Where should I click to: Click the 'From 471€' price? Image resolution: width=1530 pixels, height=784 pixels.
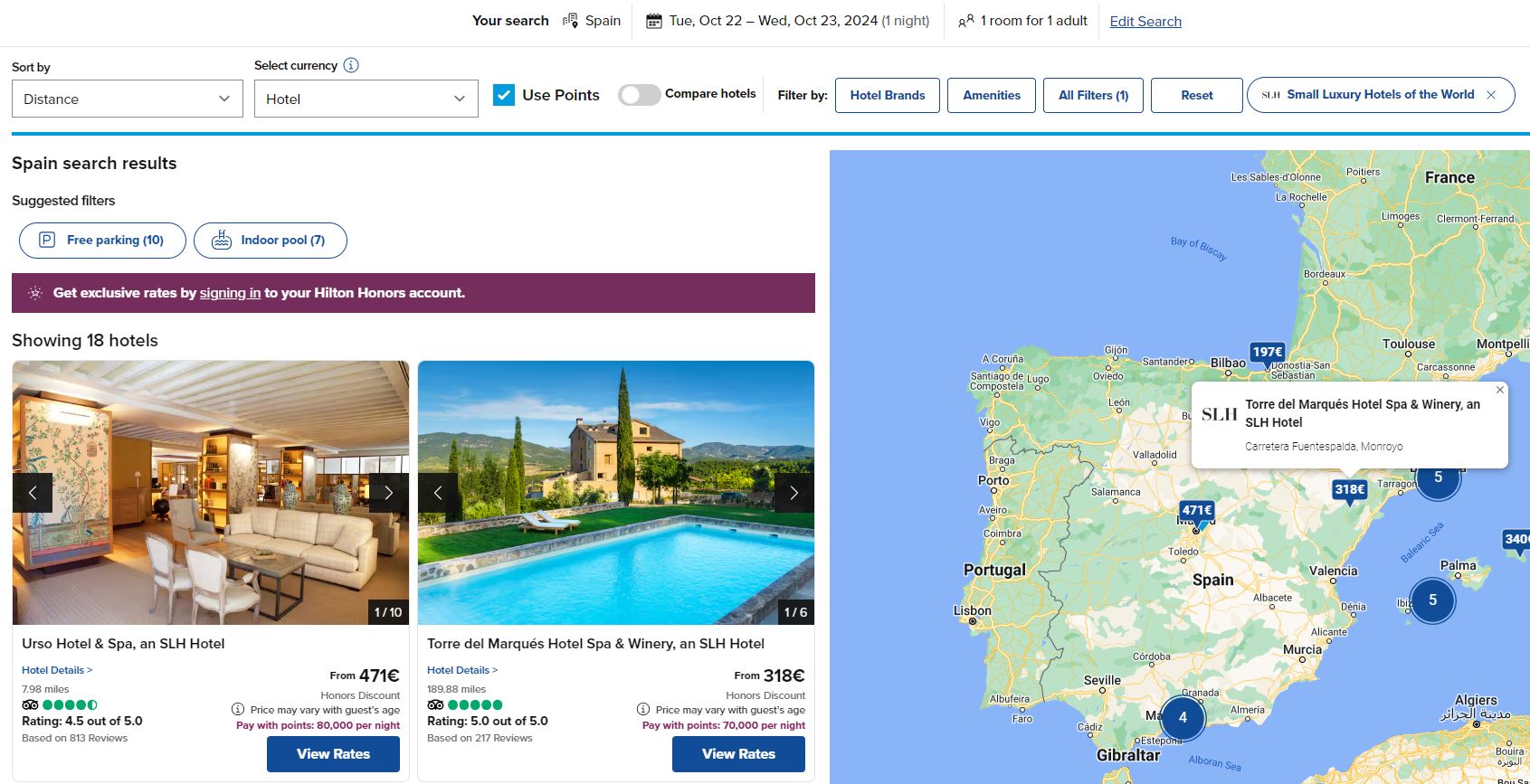[x=365, y=675]
